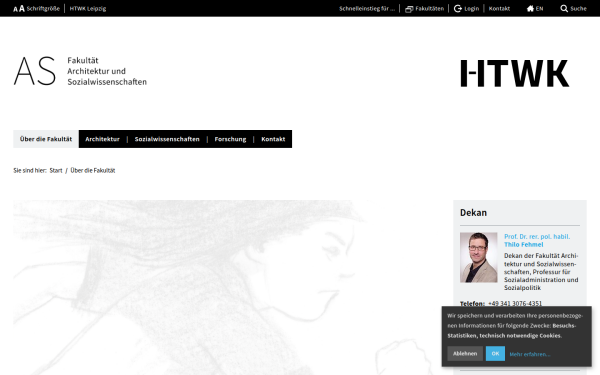Open the HTWK Leipzig link

88,8
